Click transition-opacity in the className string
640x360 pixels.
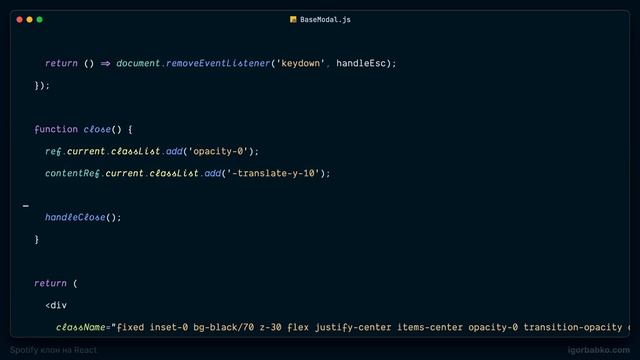(573, 327)
